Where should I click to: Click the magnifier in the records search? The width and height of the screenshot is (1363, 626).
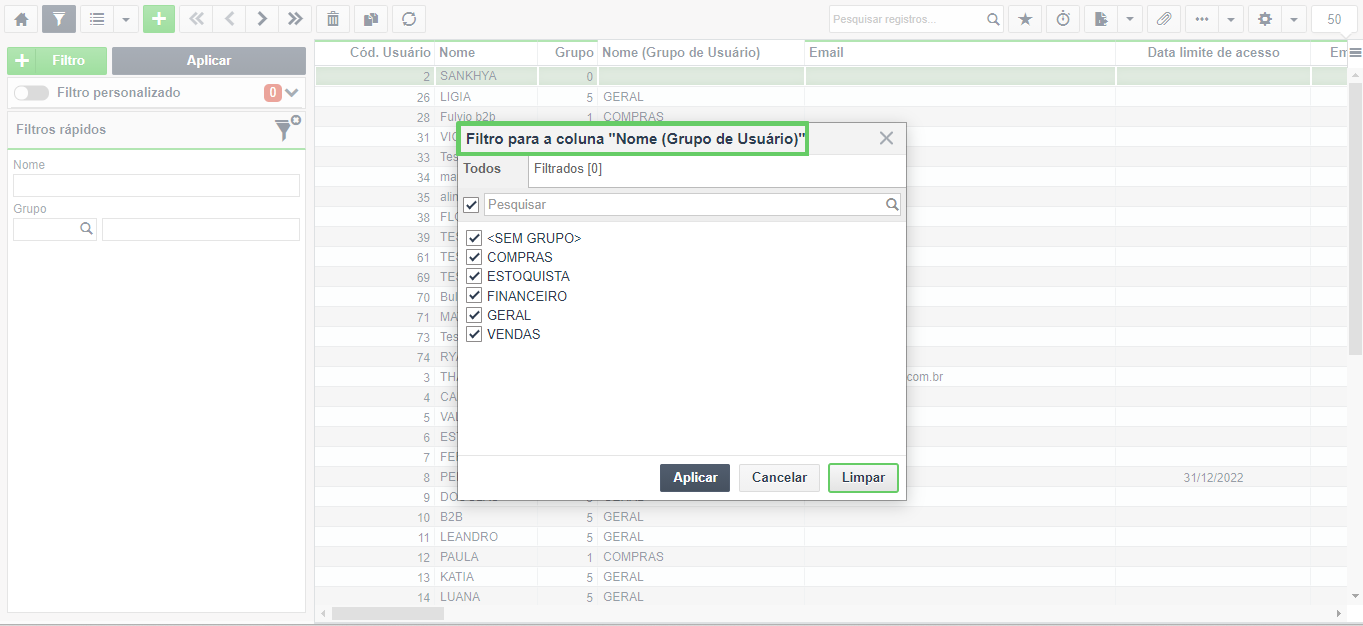(993, 19)
